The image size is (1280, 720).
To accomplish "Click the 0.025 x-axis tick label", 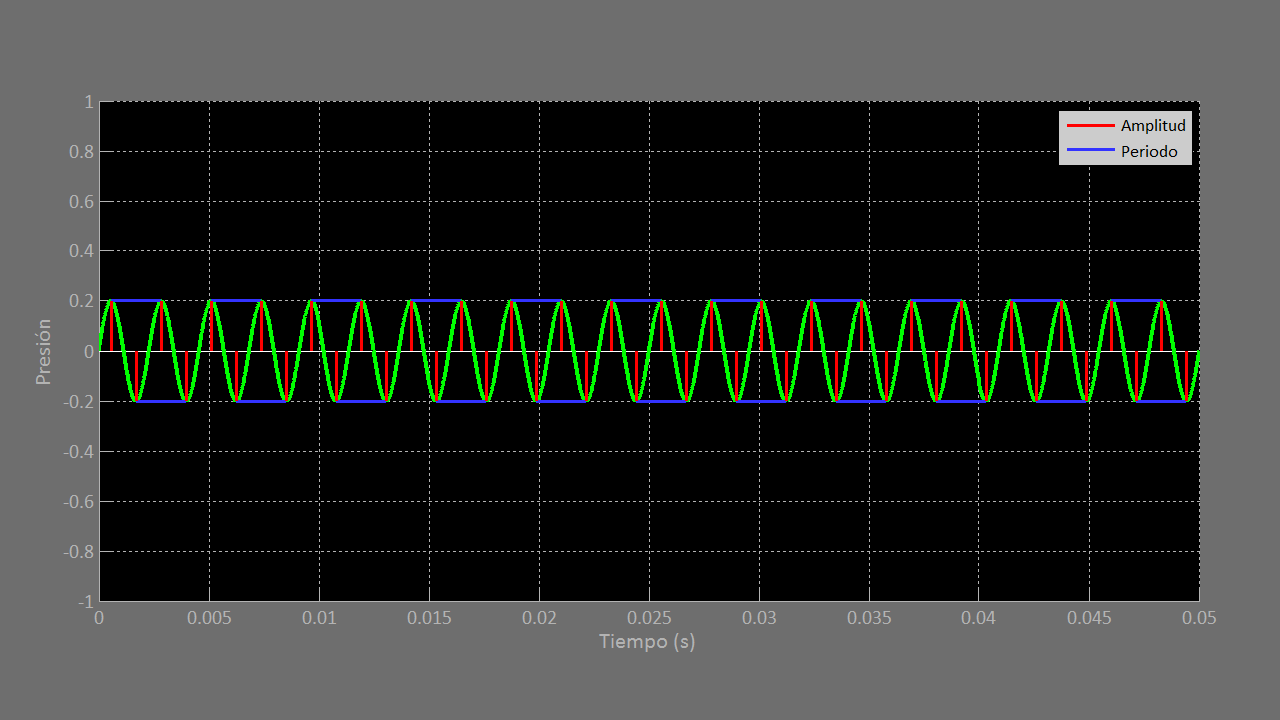I will tap(649, 618).
